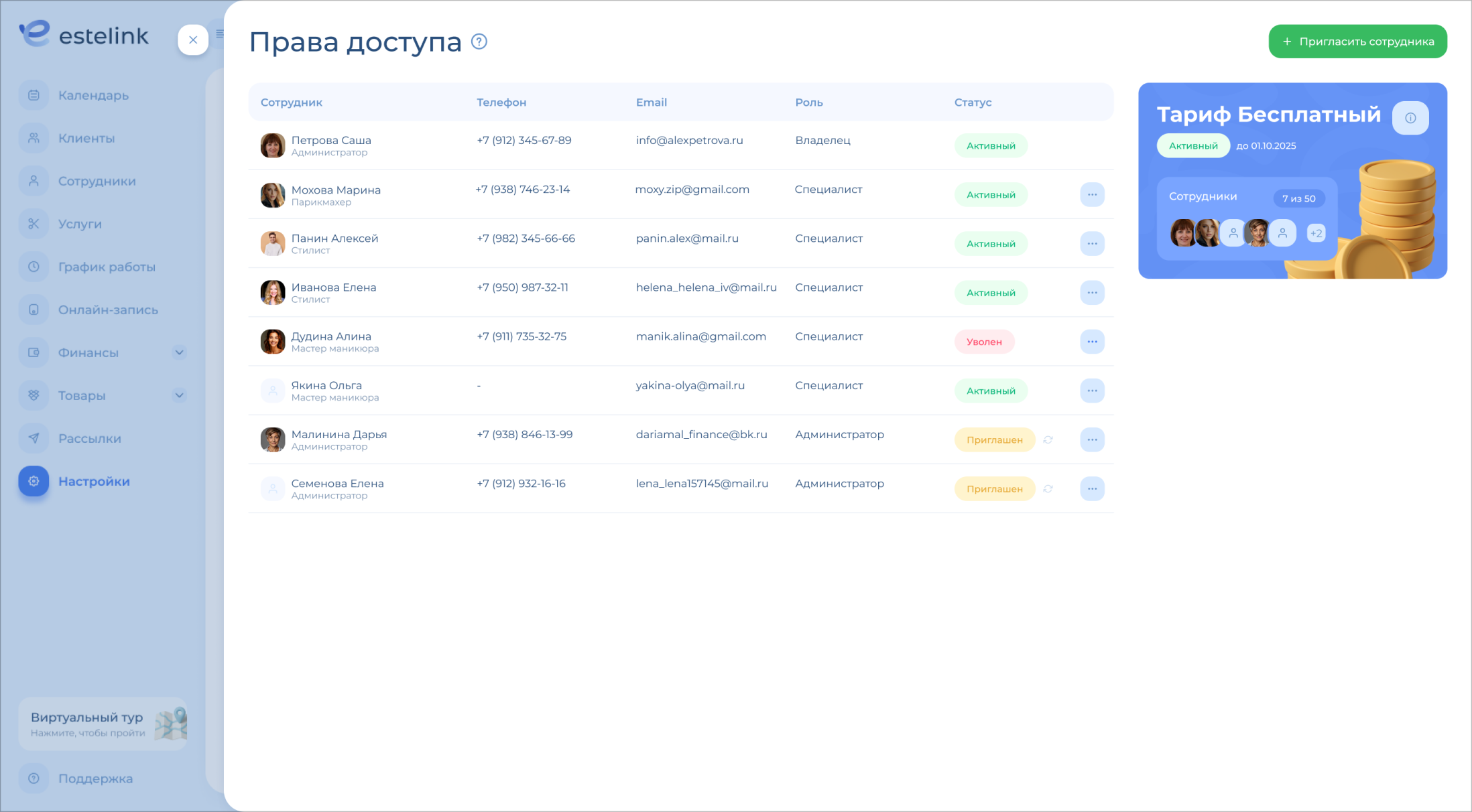Click the Сотрудники sidebar person icon

coord(34,181)
